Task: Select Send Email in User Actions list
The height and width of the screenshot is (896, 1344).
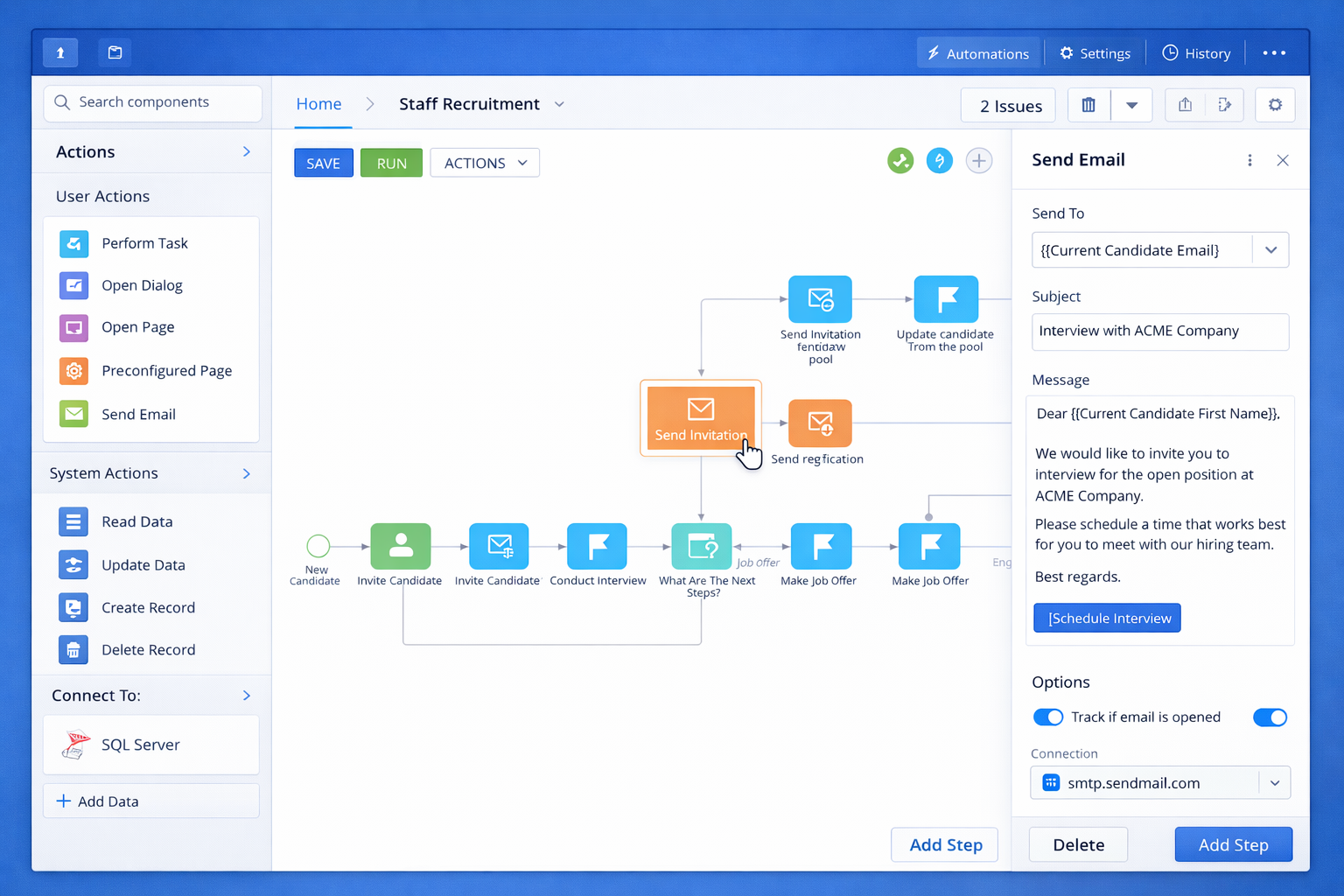Action: 151,414
